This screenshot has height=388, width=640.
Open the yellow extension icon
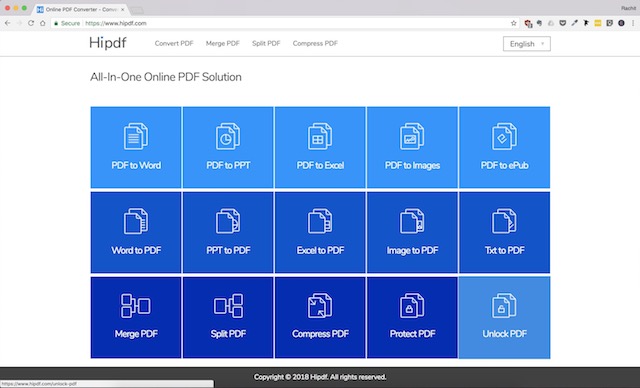tap(598, 23)
